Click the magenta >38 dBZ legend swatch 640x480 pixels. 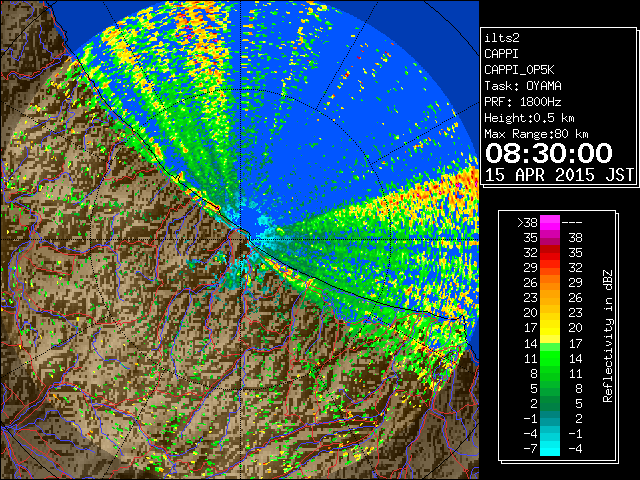[550, 223]
